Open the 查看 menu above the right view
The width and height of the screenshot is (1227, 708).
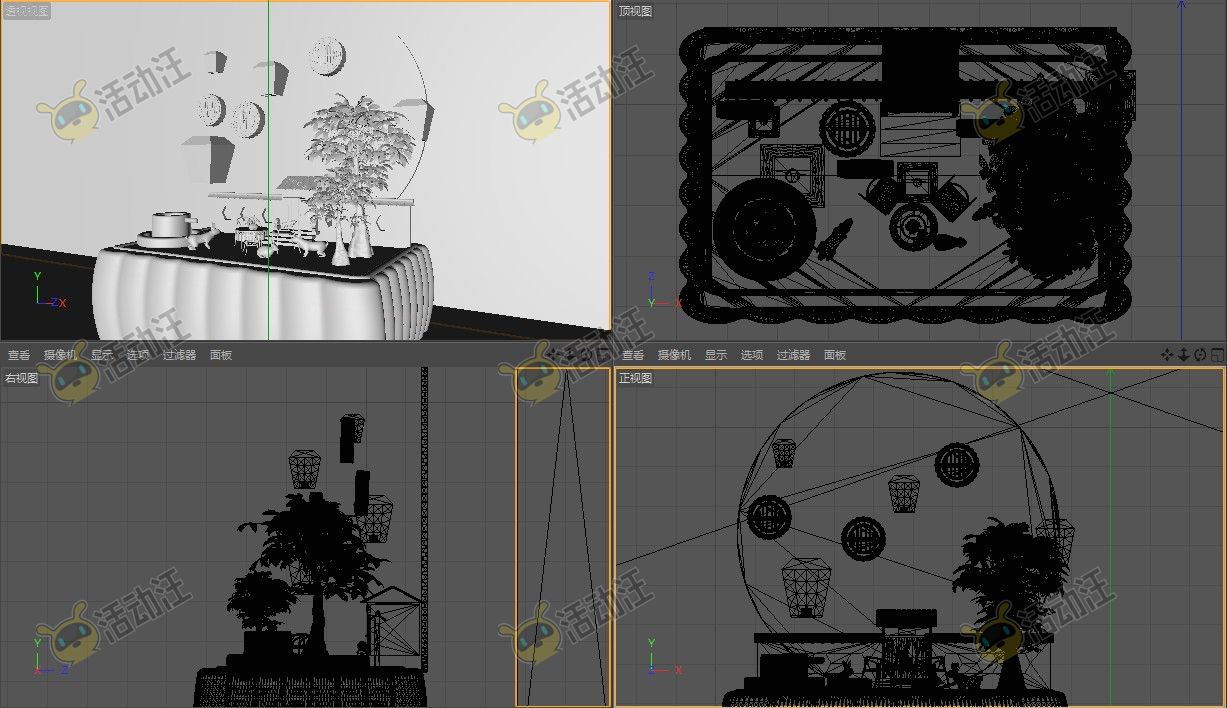(19, 355)
